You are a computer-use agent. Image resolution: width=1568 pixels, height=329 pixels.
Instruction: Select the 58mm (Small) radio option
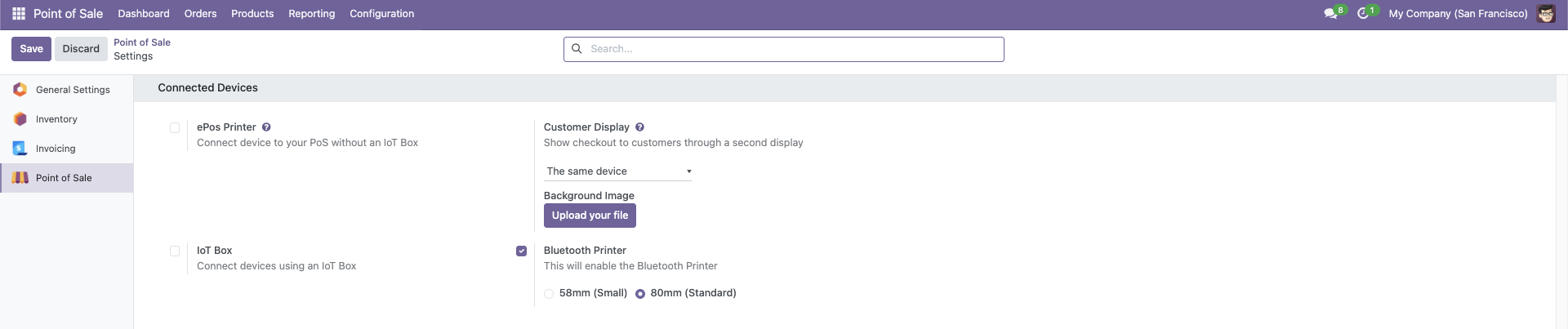[549, 294]
